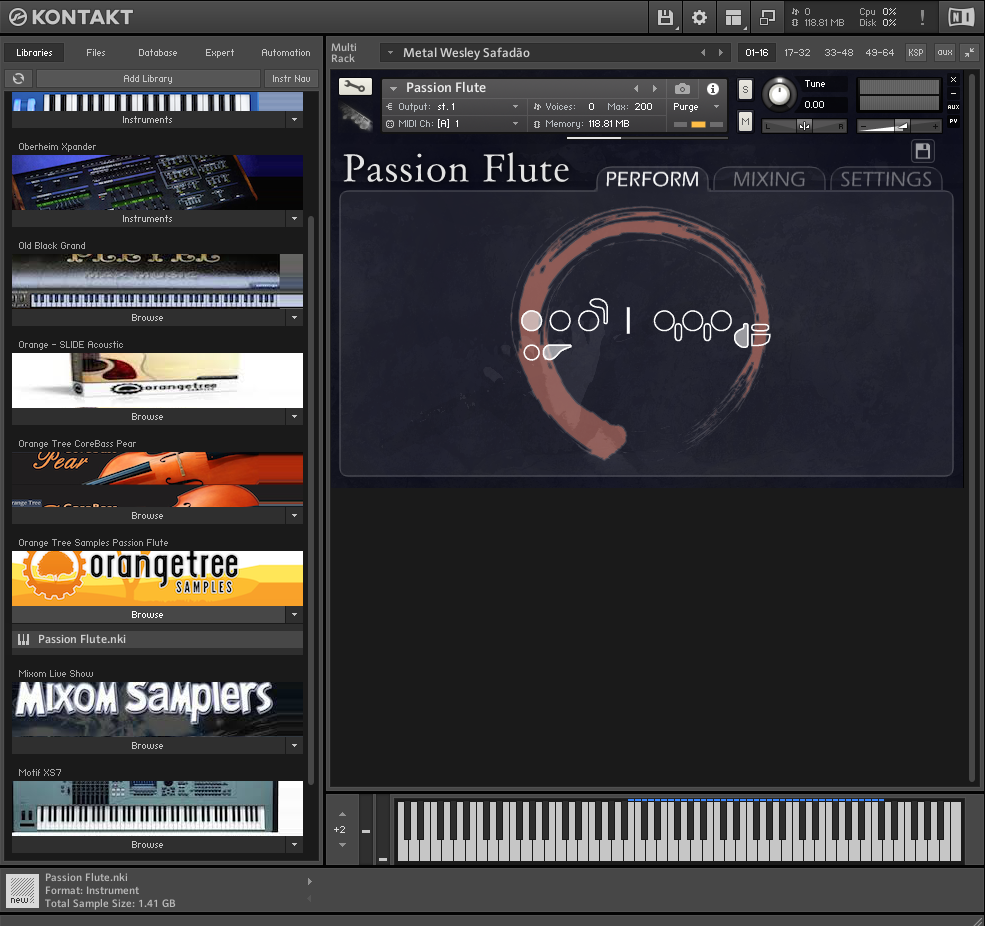Open Passion Flute.nki file entry

(157, 640)
